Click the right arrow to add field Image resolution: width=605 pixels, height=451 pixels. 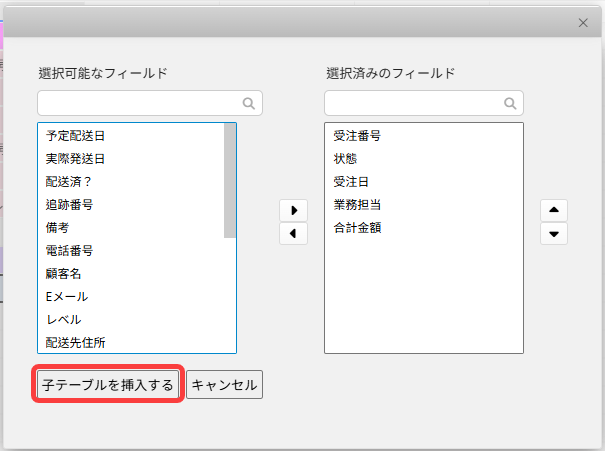point(293,210)
